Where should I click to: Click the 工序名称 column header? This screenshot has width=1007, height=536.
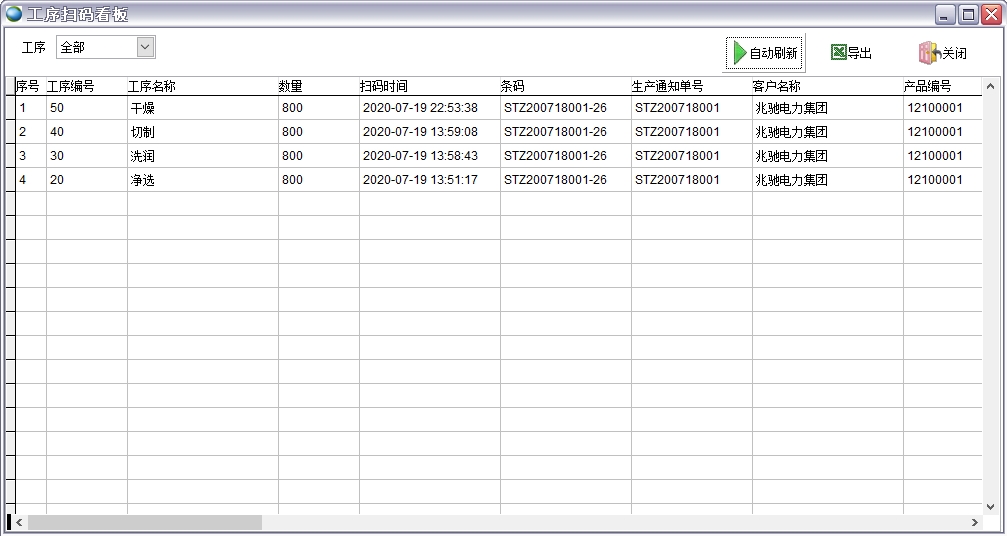tap(152, 86)
